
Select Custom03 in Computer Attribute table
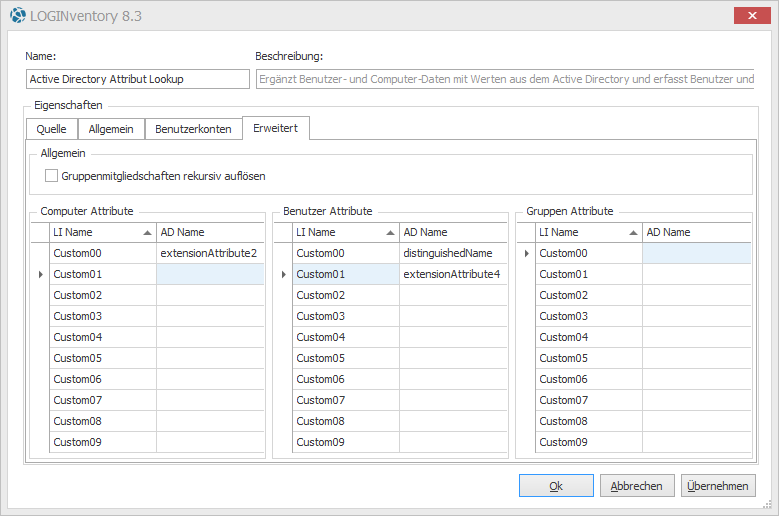tap(103, 316)
